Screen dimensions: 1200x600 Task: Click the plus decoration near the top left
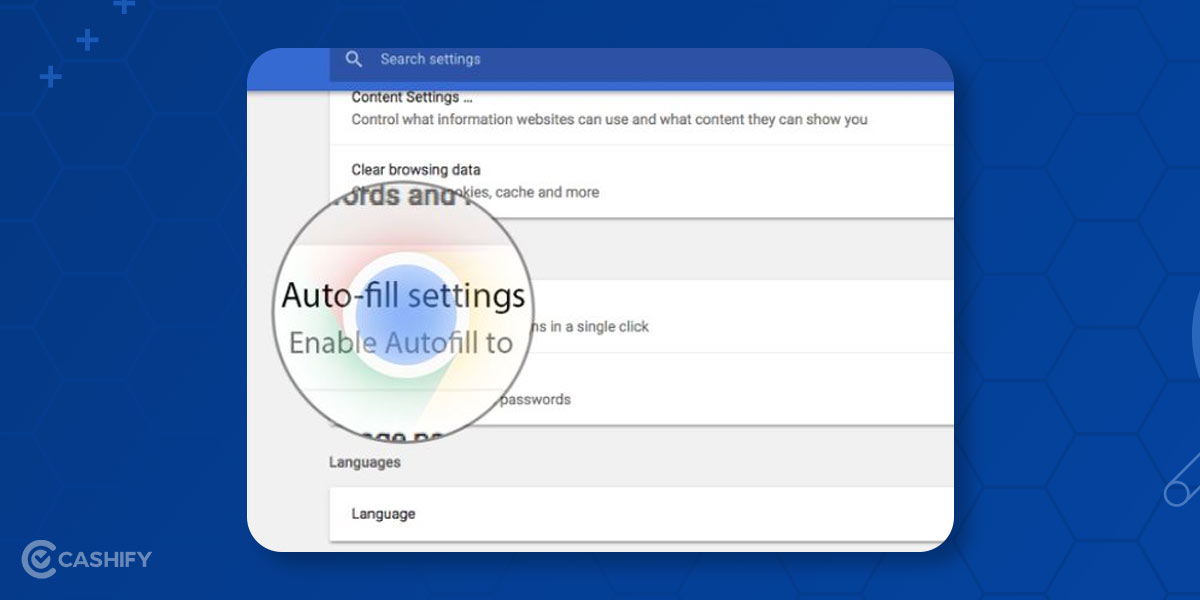(85, 42)
